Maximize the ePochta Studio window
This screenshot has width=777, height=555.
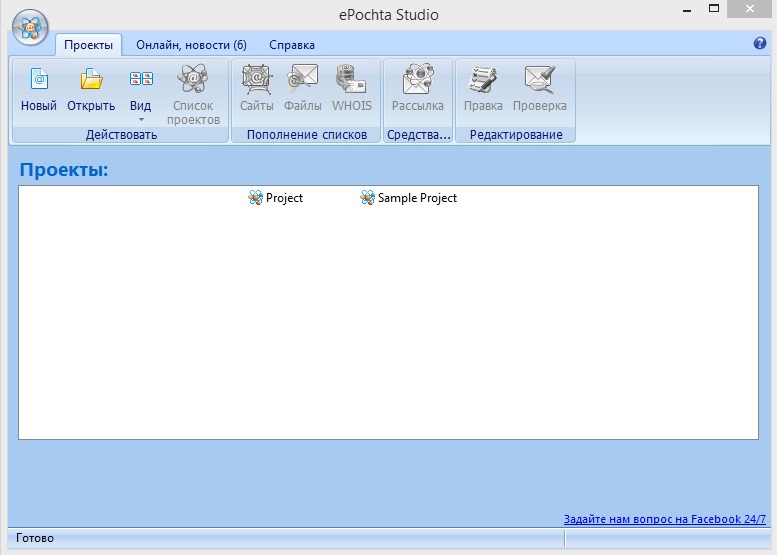pyautogui.click(x=714, y=8)
